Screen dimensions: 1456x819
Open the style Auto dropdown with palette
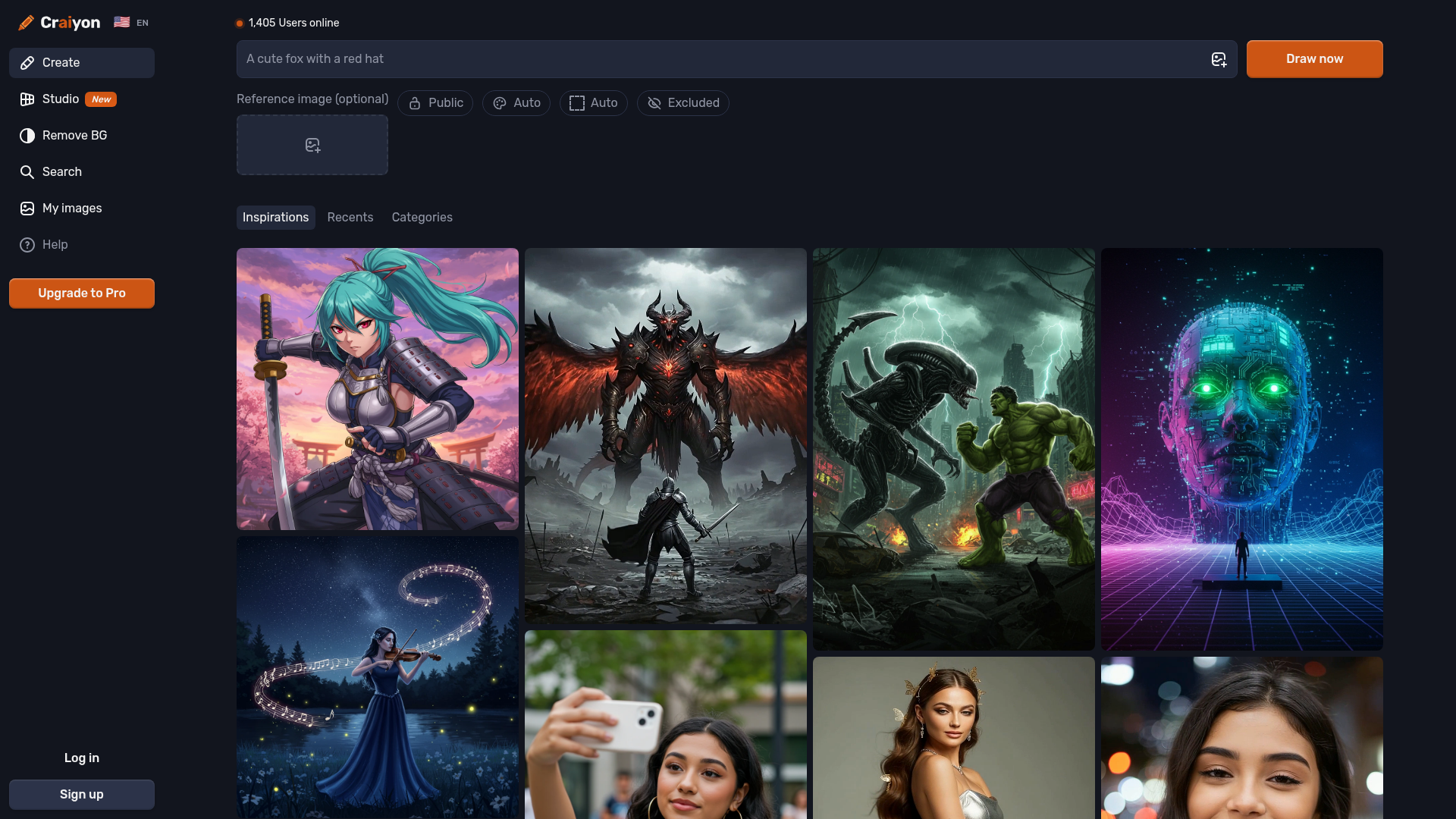[x=516, y=103]
